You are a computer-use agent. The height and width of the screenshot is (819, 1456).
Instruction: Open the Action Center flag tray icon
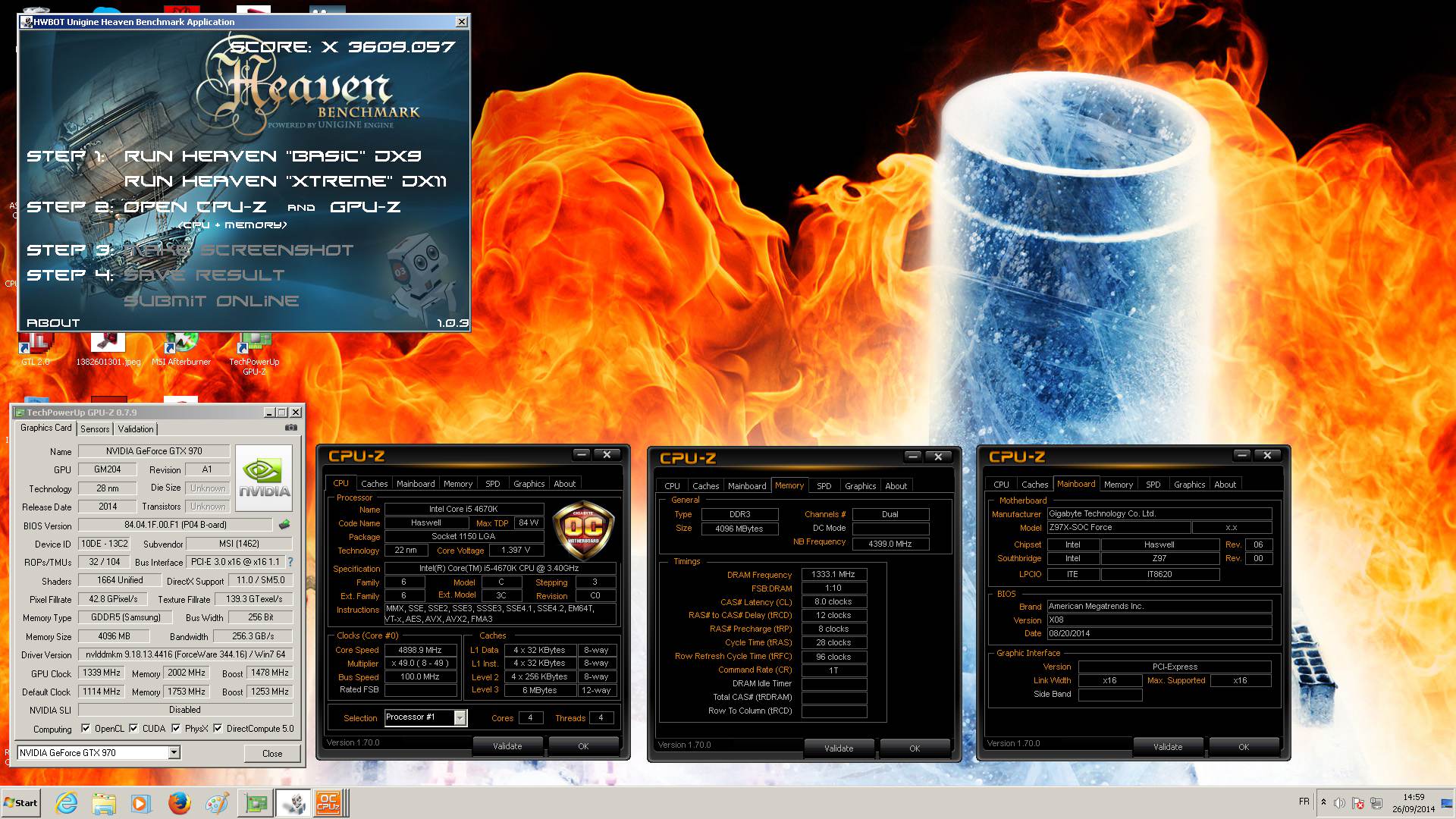pos(1357,803)
